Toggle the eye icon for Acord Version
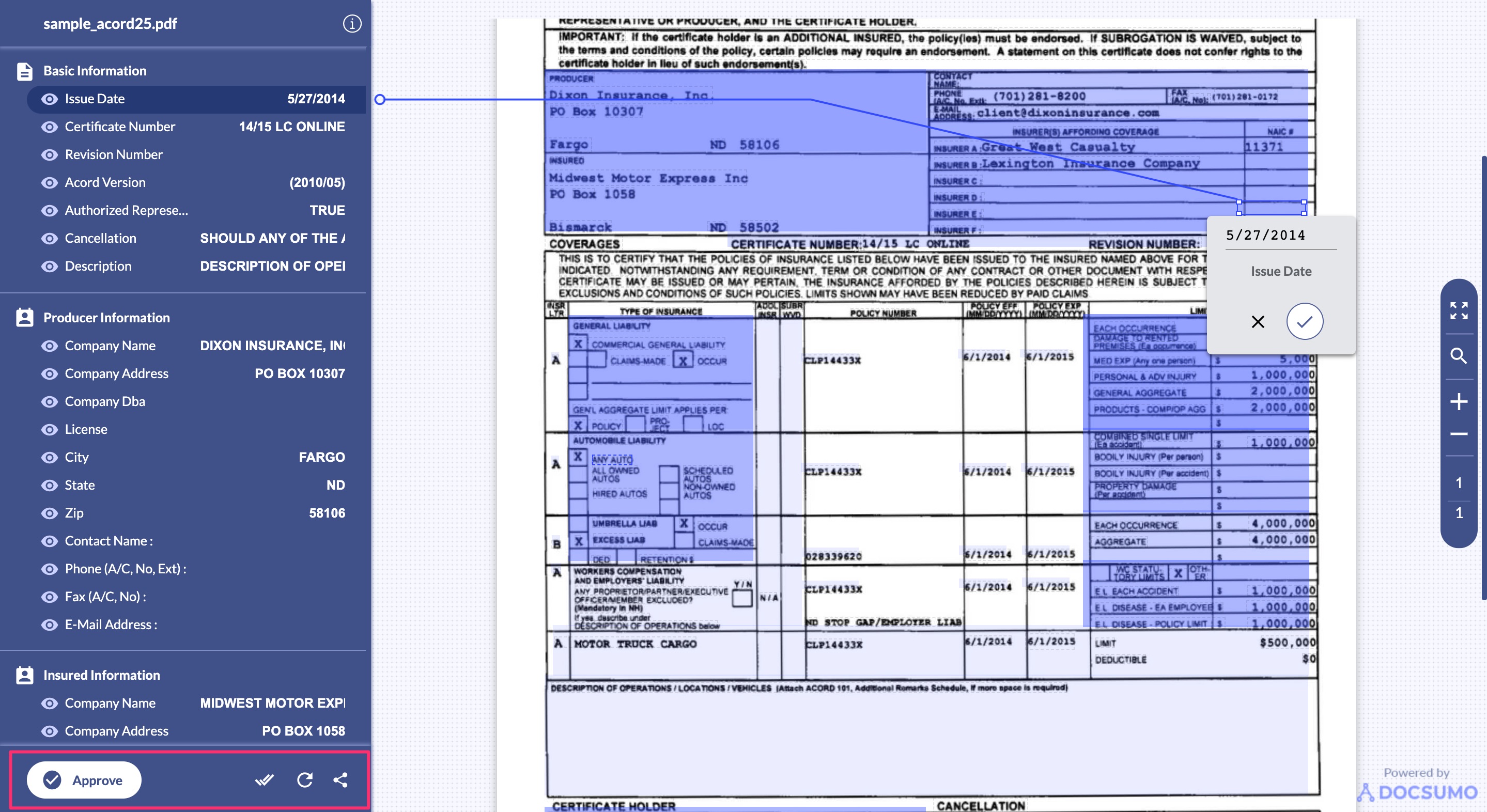This screenshot has width=1487, height=812. pyautogui.click(x=50, y=183)
